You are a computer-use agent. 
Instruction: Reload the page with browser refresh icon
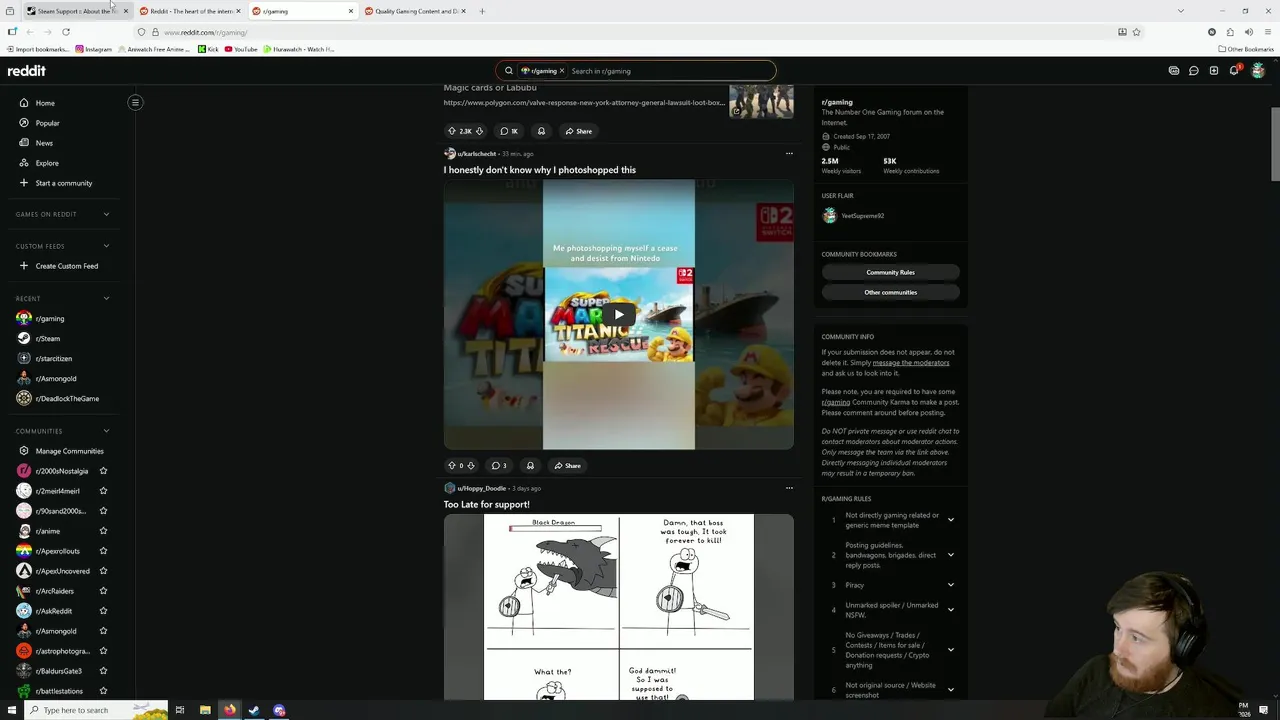pyautogui.click(x=66, y=32)
